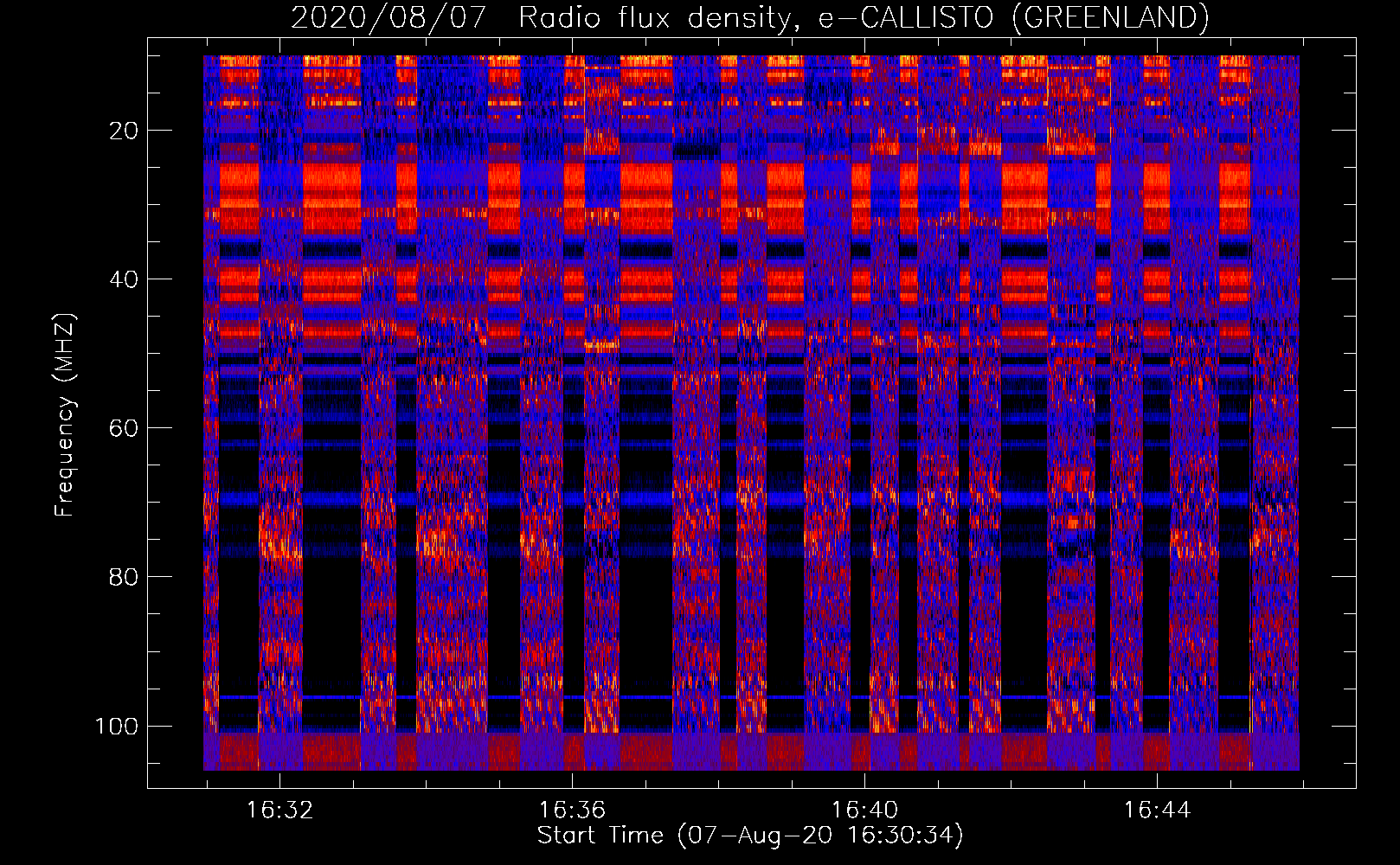Click the 20 frequency tick label
Image resolution: width=1400 pixels, height=865 pixels.
124,131
